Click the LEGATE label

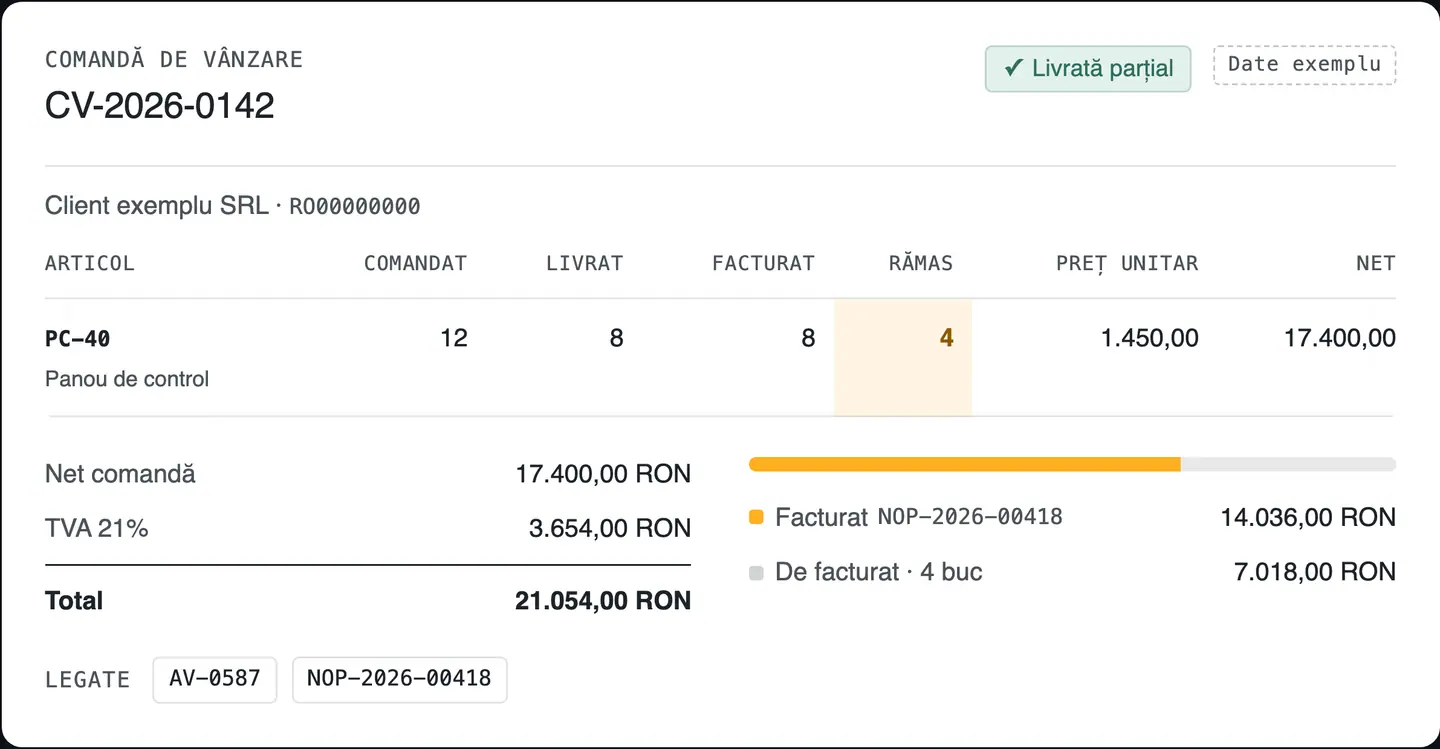88,680
